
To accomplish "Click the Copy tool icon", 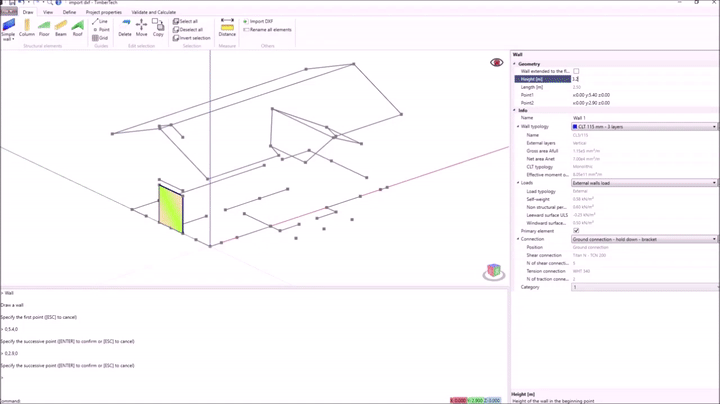I will click(x=158, y=27).
